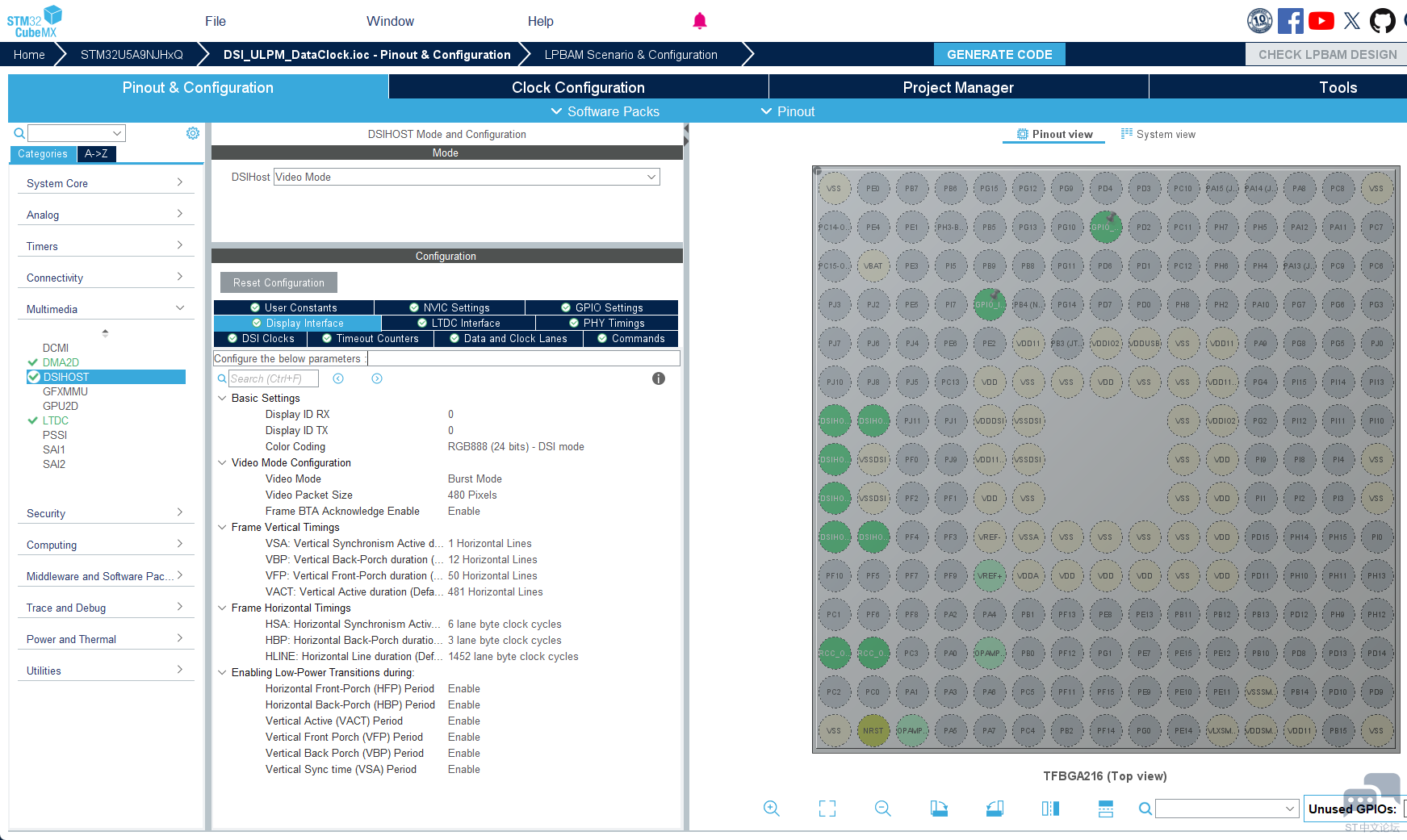Image resolution: width=1407 pixels, height=840 pixels.
Task: Click the STM32U5A9NJHxQ breadcrumb
Action: coord(132,54)
